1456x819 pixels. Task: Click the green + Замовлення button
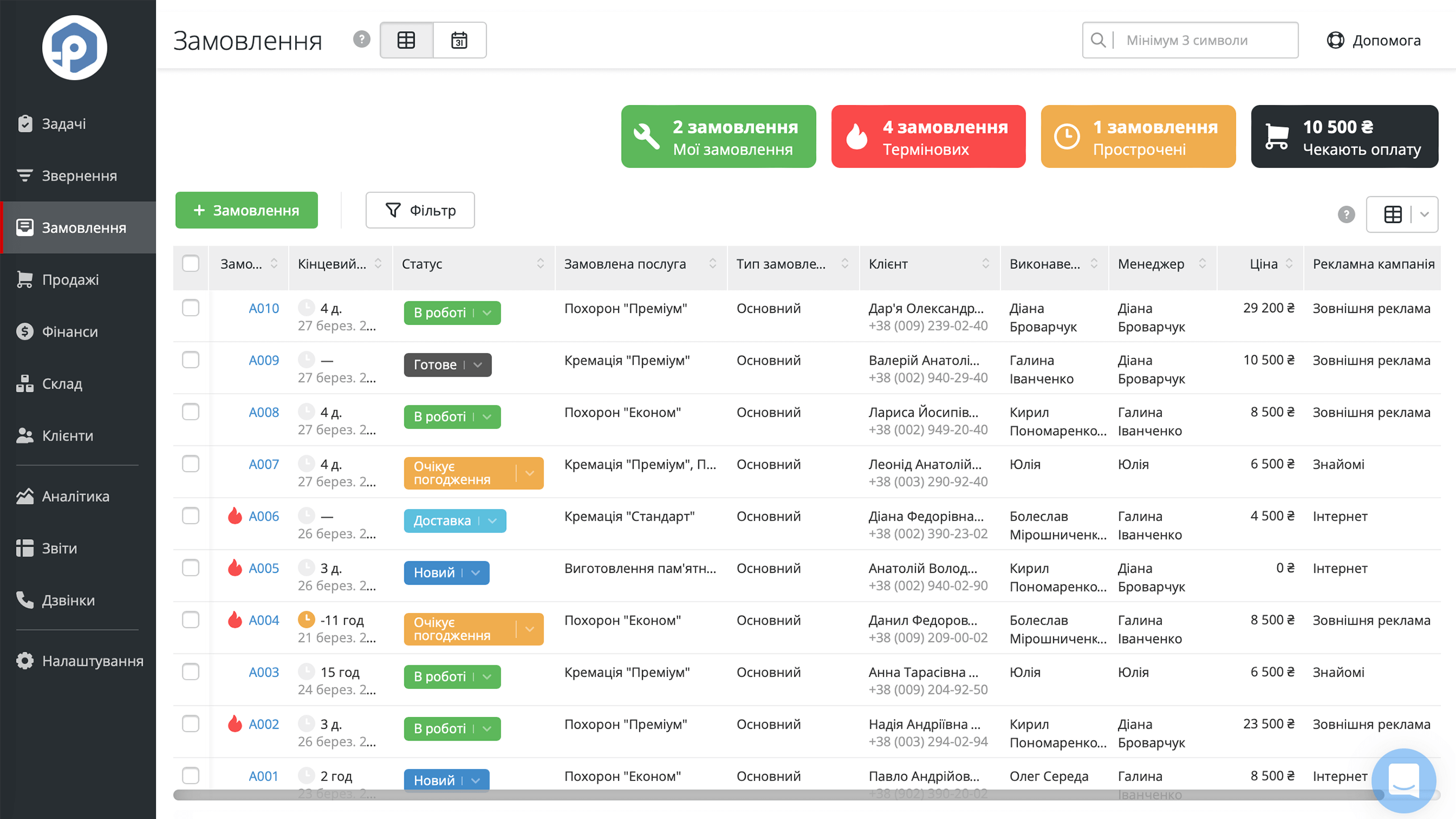point(246,210)
